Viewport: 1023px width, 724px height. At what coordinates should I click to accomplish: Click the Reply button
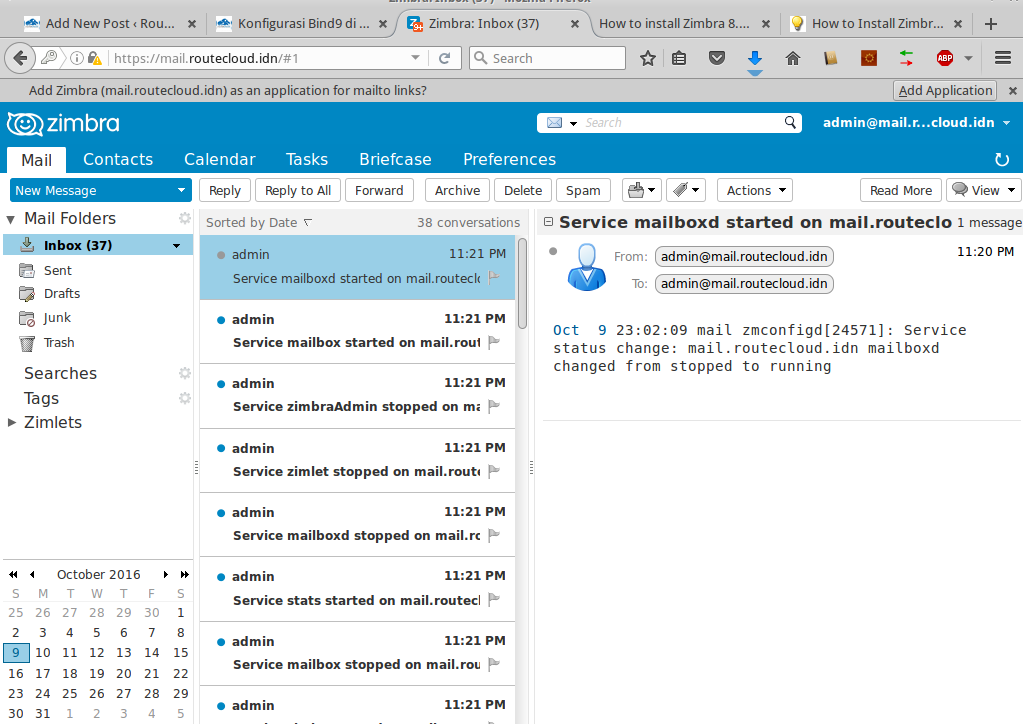pos(225,190)
